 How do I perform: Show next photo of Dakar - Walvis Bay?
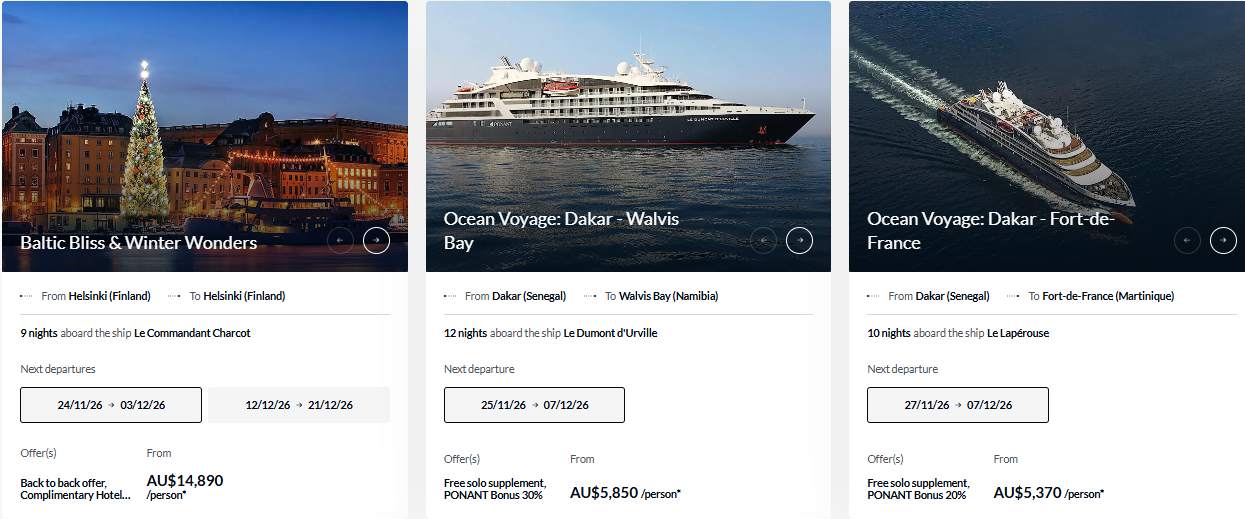pyautogui.click(x=799, y=240)
